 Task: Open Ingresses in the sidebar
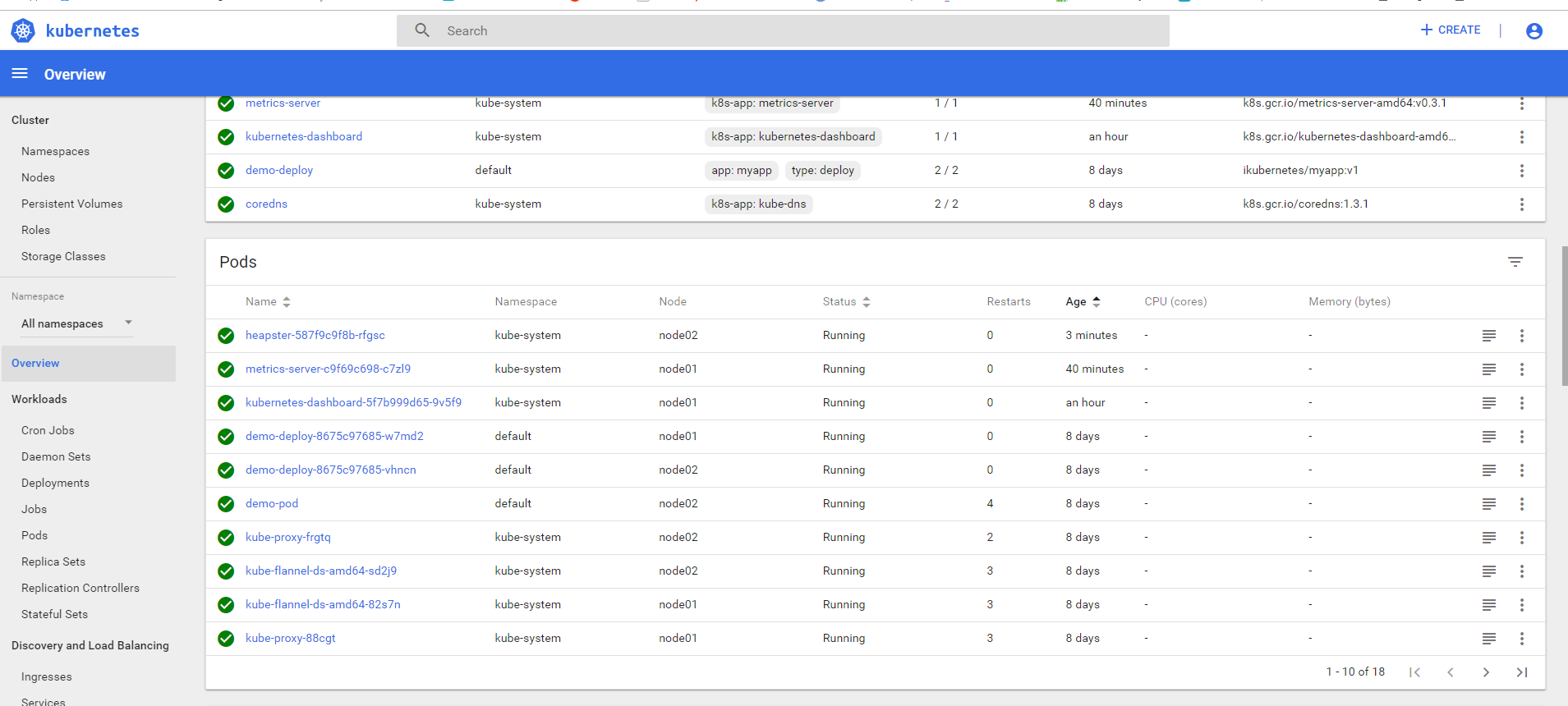46,677
